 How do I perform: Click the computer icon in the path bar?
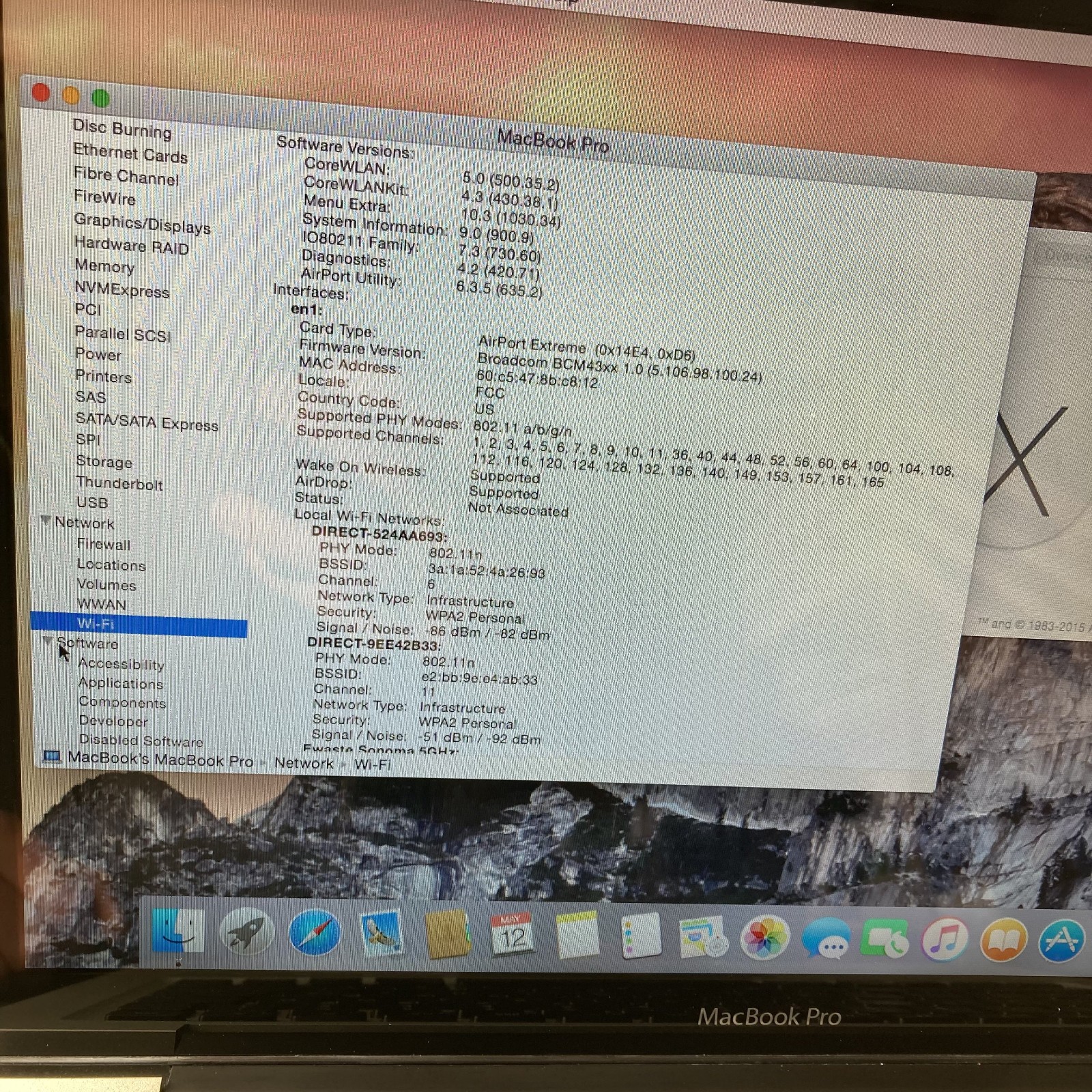pyautogui.click(x=52, y=756)
